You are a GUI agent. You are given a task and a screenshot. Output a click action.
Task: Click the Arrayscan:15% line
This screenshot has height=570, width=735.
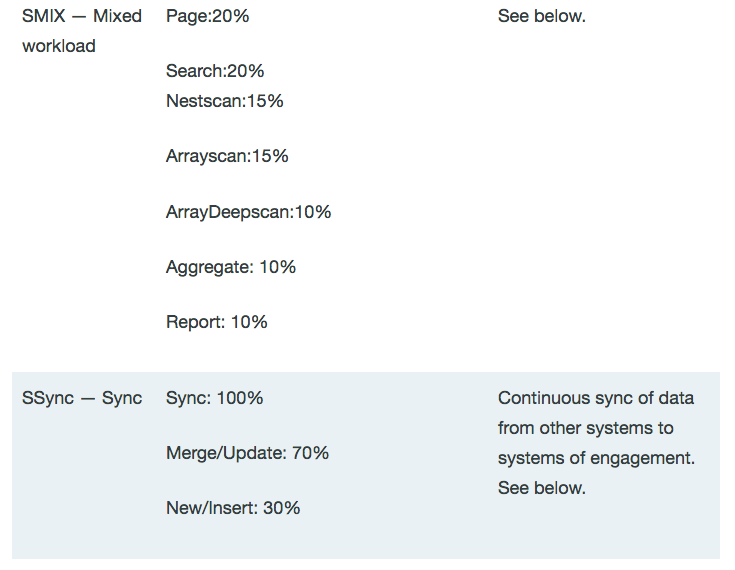point(227,156)
